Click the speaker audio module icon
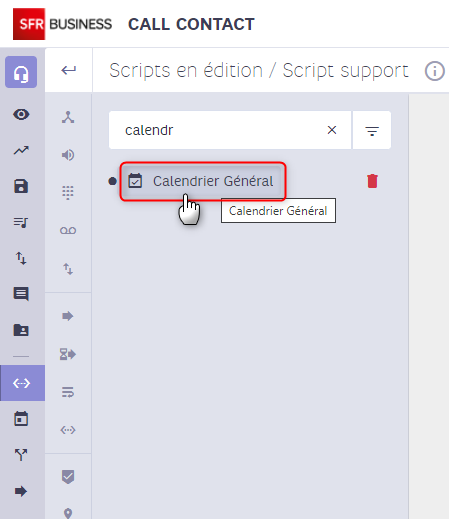 tap(68, 155)
